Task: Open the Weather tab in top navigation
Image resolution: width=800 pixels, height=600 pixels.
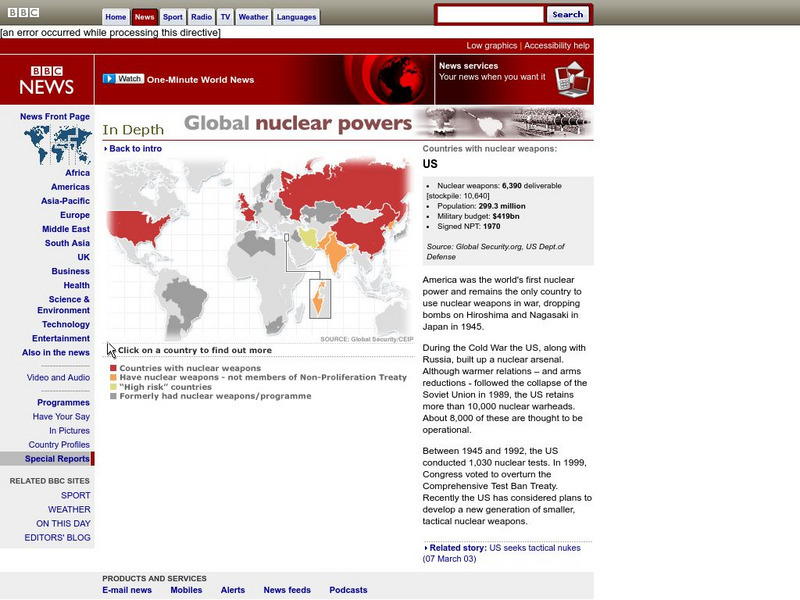Action: click(x=253, y=17)
